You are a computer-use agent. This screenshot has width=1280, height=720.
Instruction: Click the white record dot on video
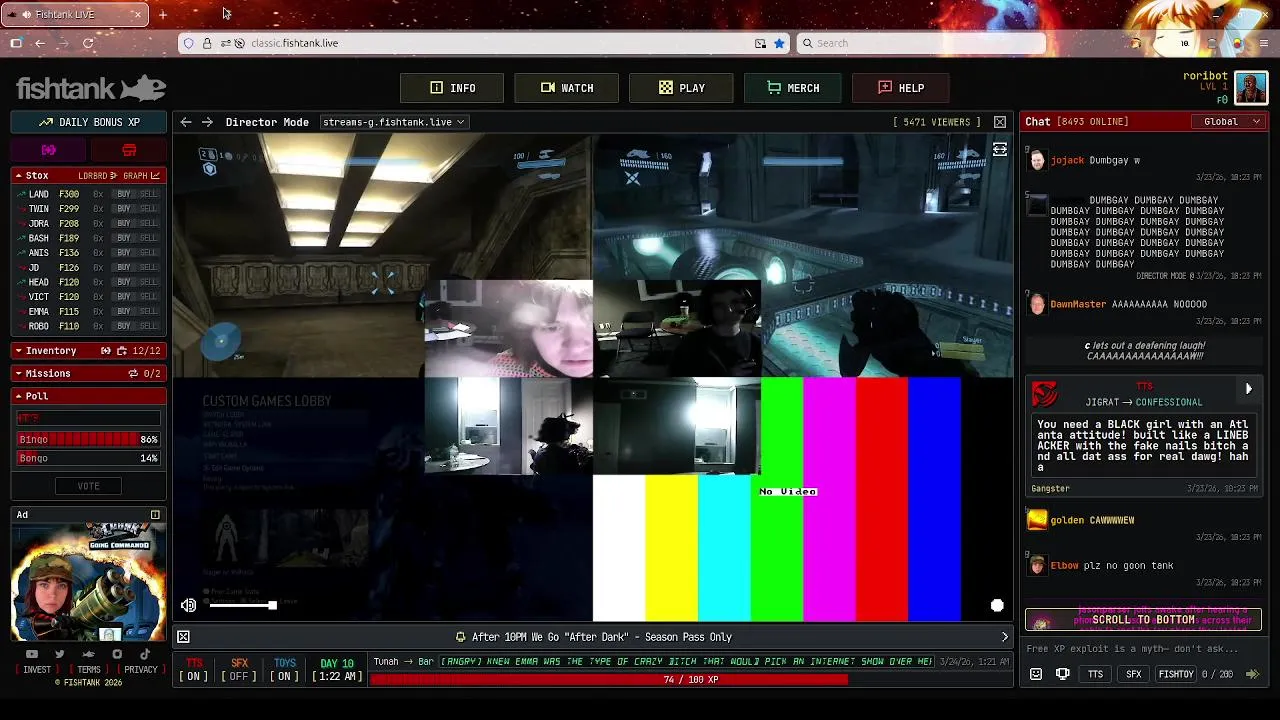pos(997,605)
